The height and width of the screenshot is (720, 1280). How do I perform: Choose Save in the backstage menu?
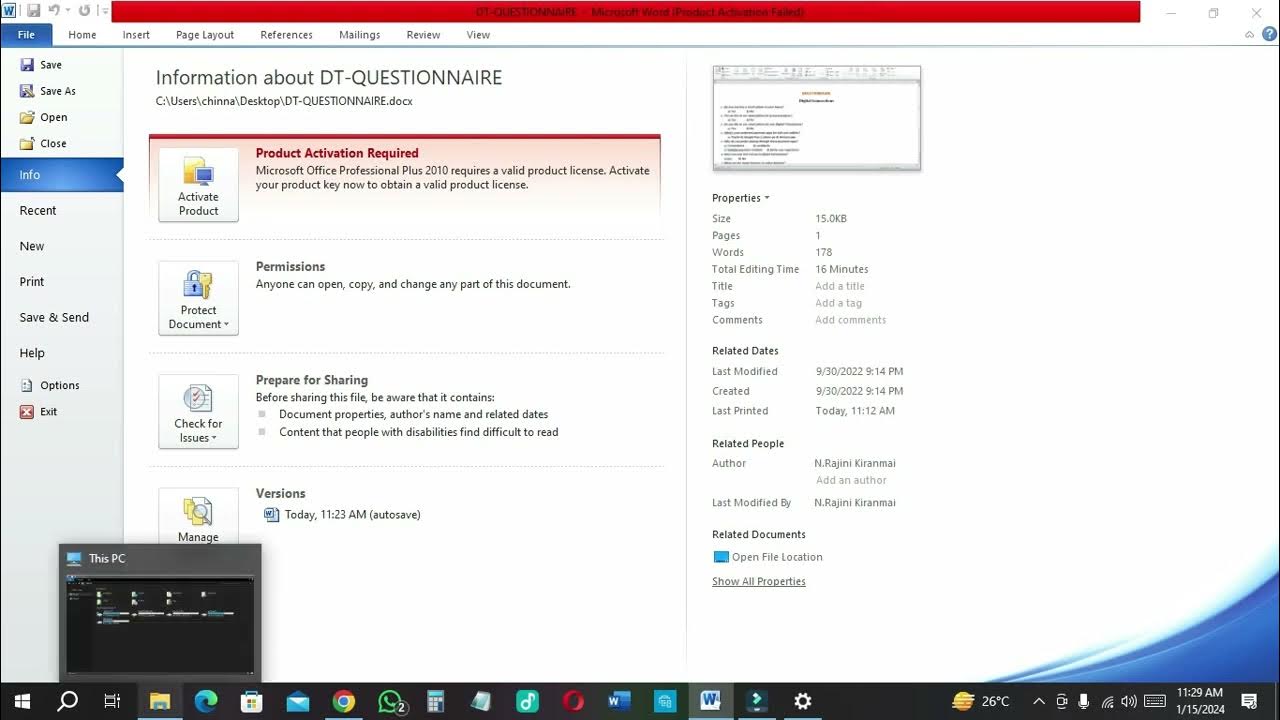point(41,65)
